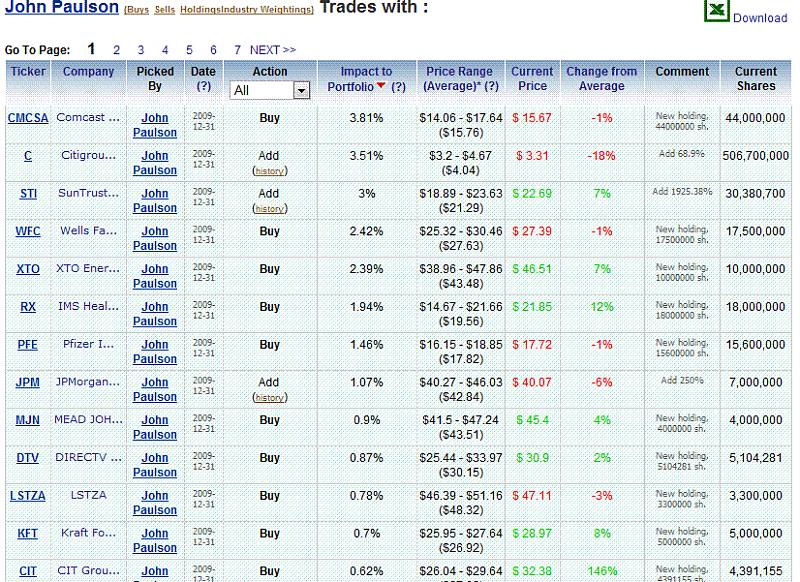Image resolution: width=800 pixels, height=582 pixels.
Task: Click the 30,380,700 current shares value
Action: click(x=756, y=193)
